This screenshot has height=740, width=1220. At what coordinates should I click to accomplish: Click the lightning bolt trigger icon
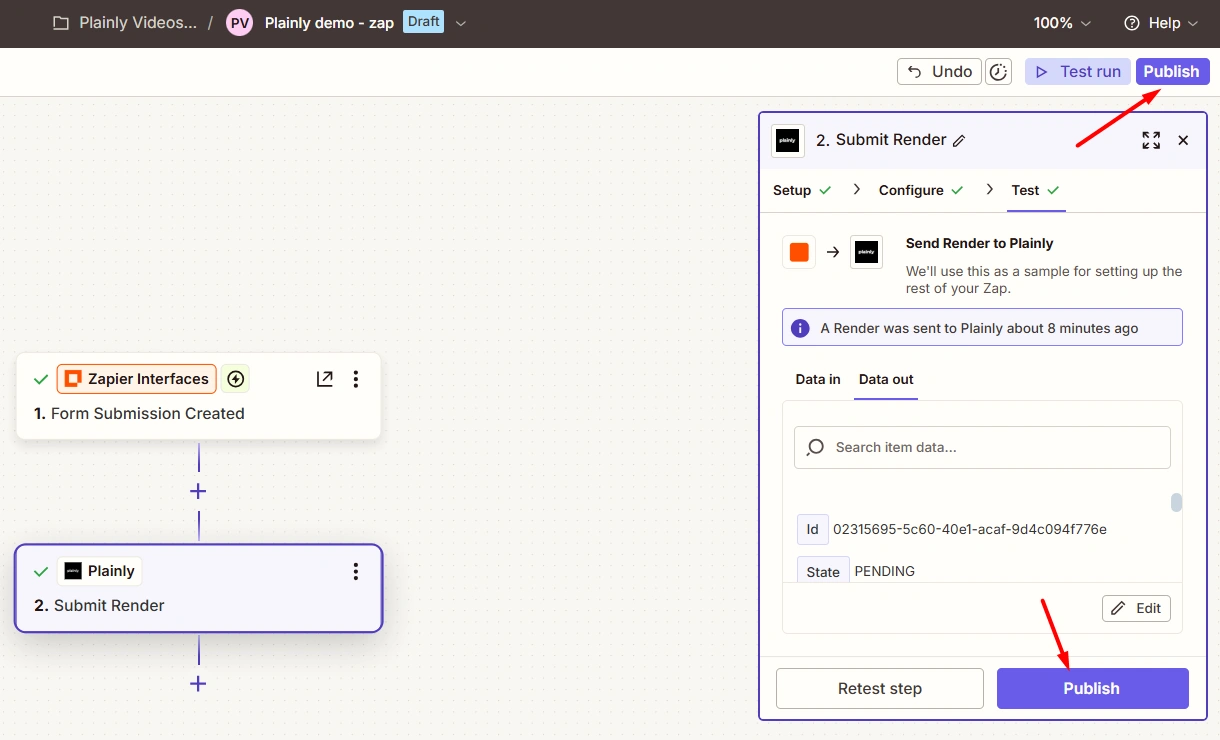[x=236, y=379]
